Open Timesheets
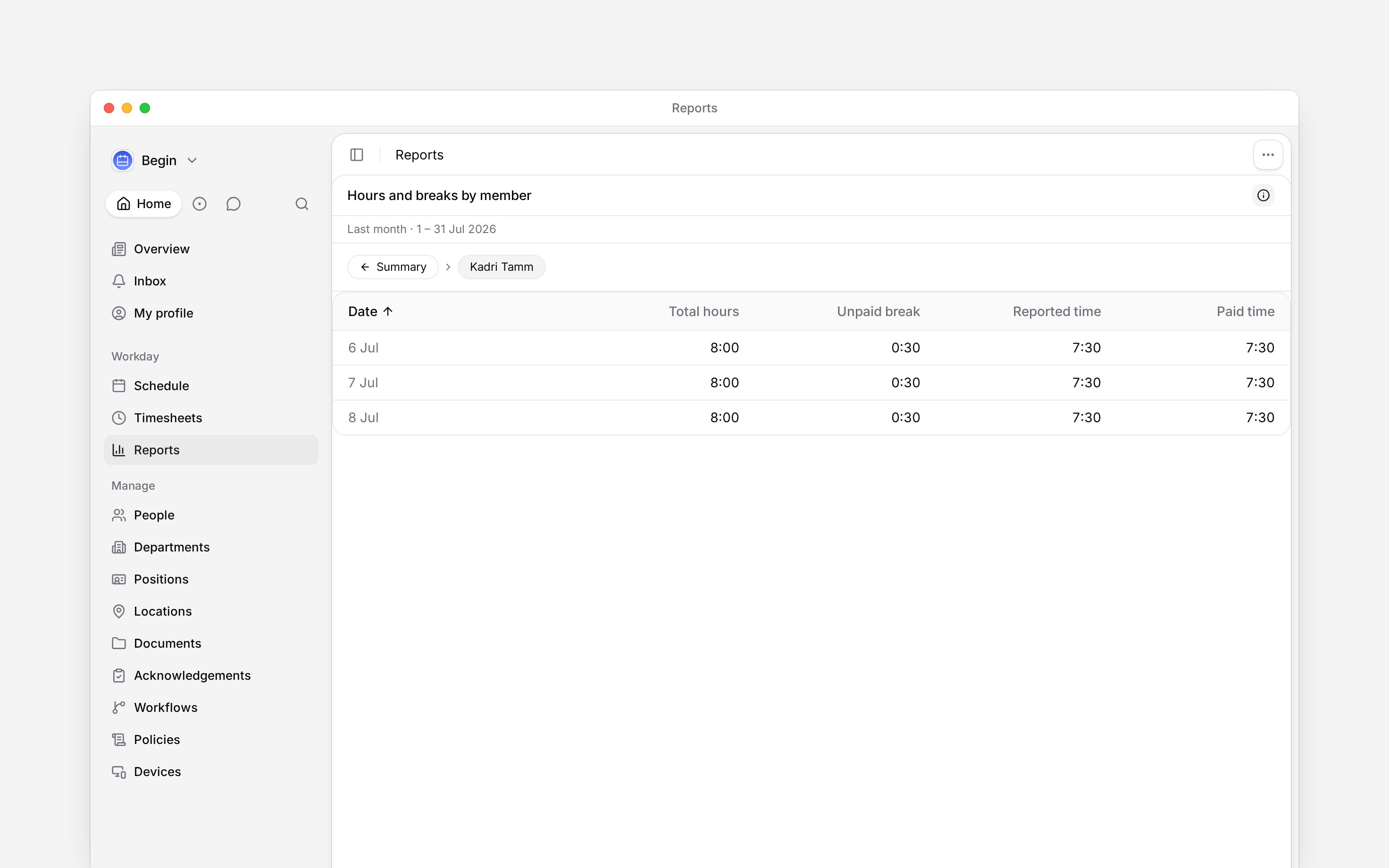 [x=211, y=418]
